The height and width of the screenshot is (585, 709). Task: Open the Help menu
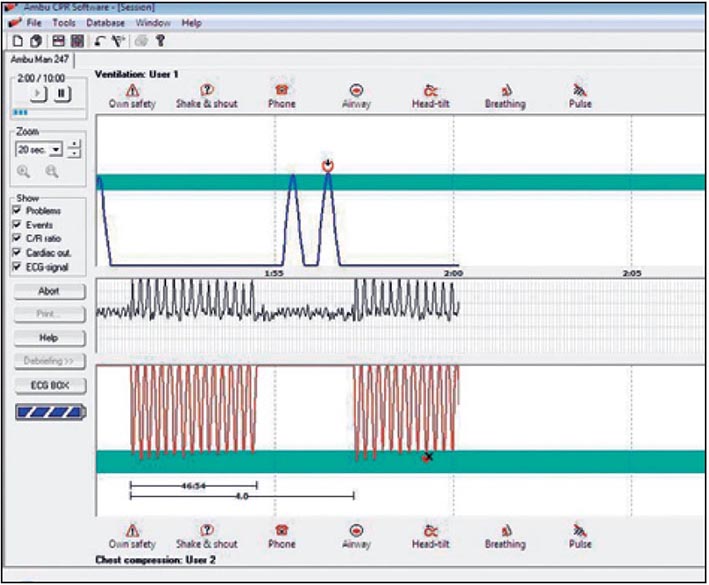tap(191, 23)
